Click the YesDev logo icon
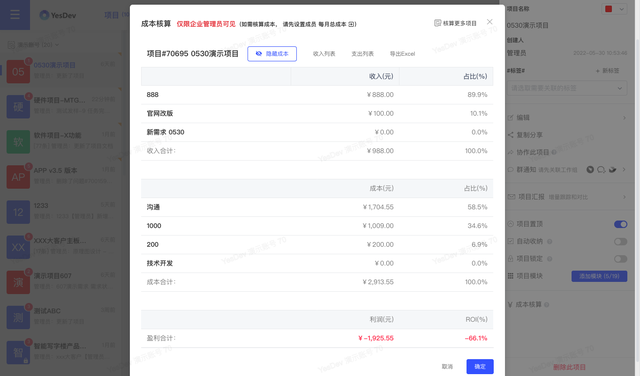Screen dimensions: 640x376 point(44,16)
